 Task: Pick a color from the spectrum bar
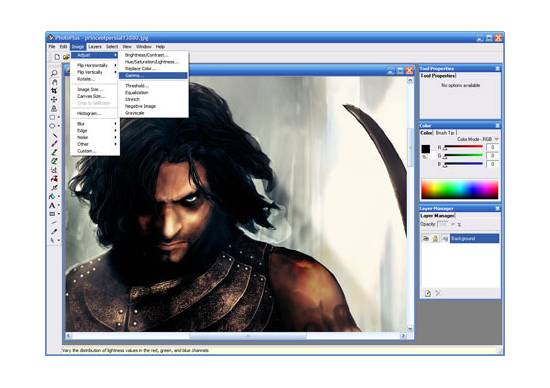pos(460,190)
